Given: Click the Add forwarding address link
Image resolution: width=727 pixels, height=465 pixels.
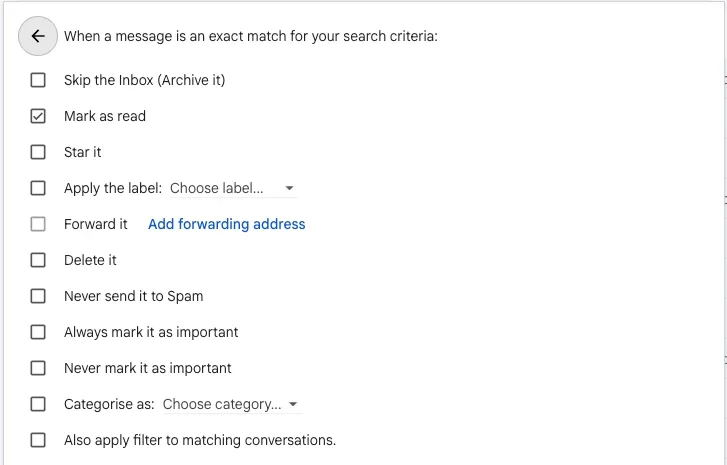Looking at the screenshot, I should 226,224.
